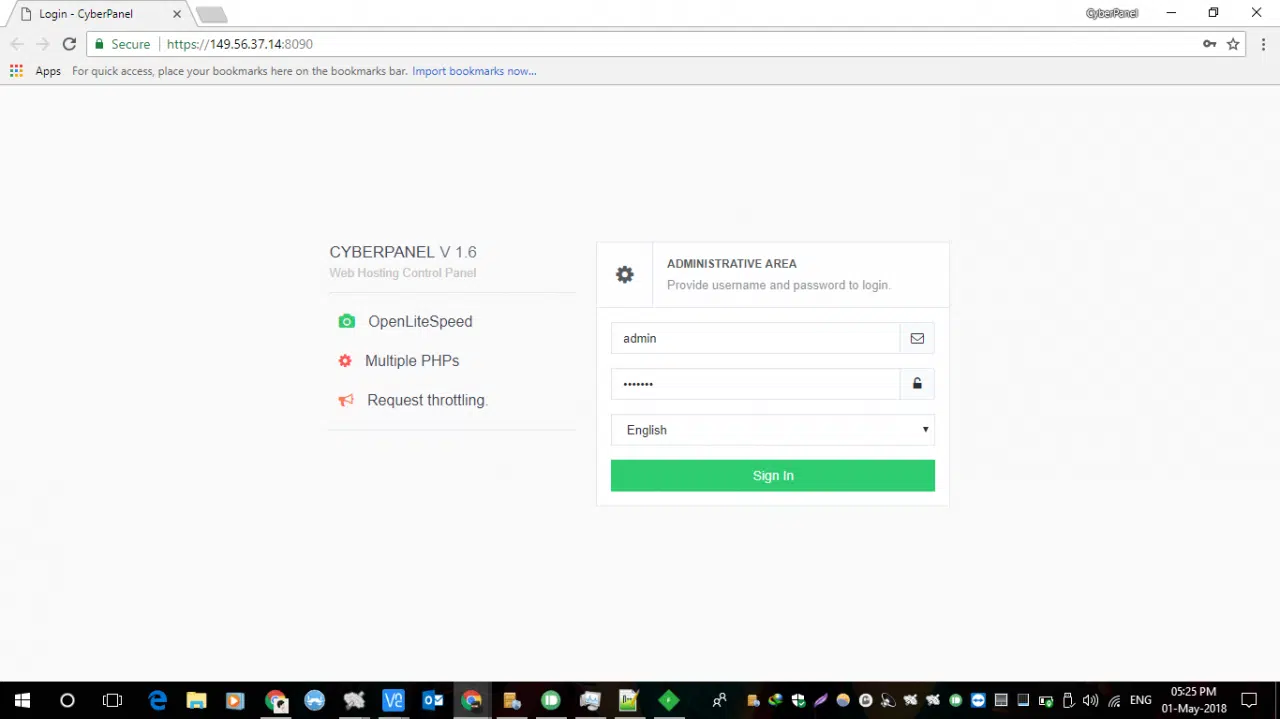
Task: Open Outlook from the taskbar
Action: 433,701
